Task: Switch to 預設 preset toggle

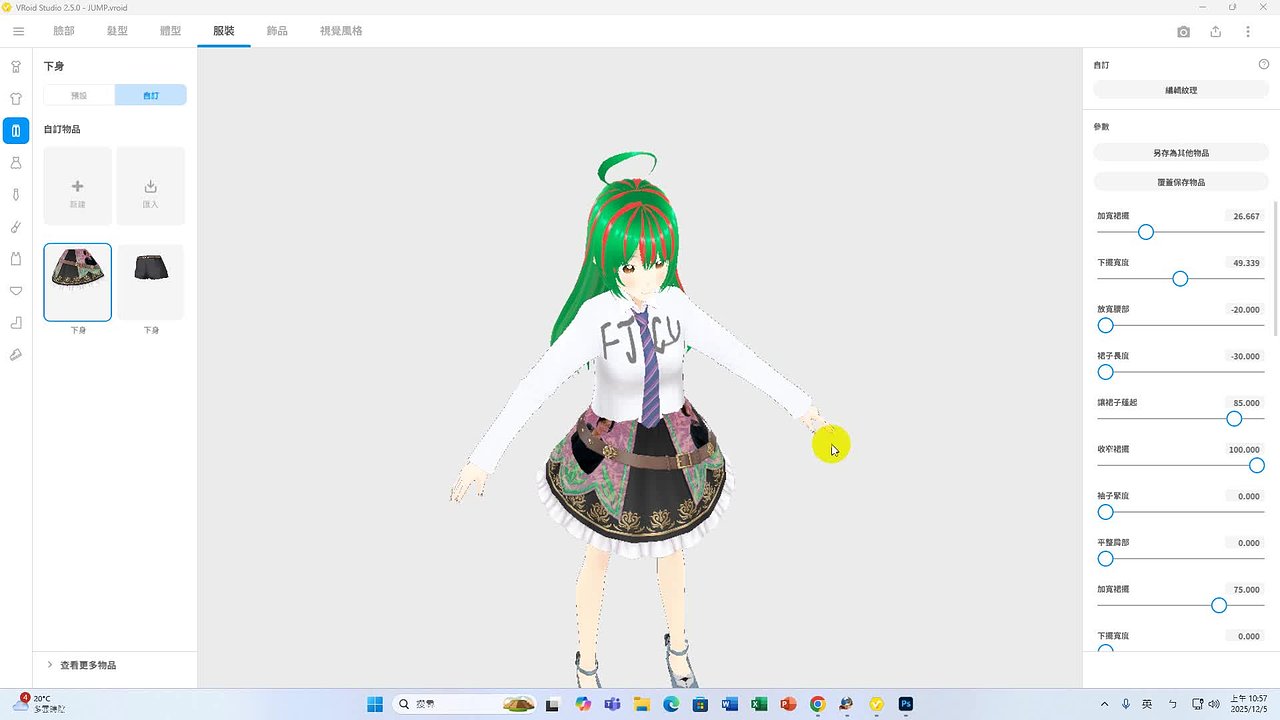Action: tap(79, 96)
